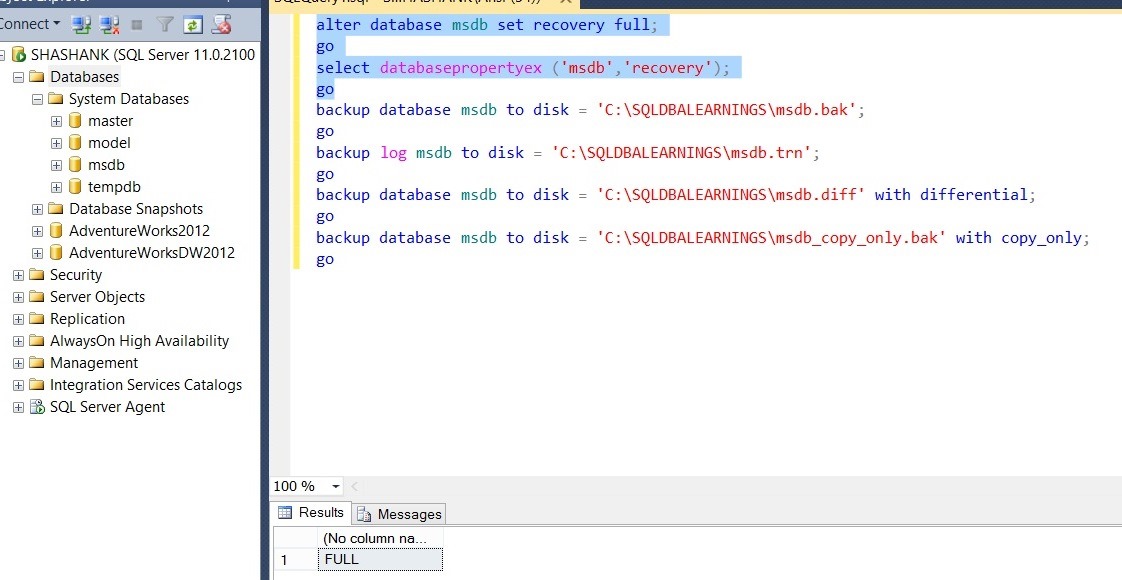Screen dimensions: 1122x580
Task: Select the master database label
Action: coord(110,121)
